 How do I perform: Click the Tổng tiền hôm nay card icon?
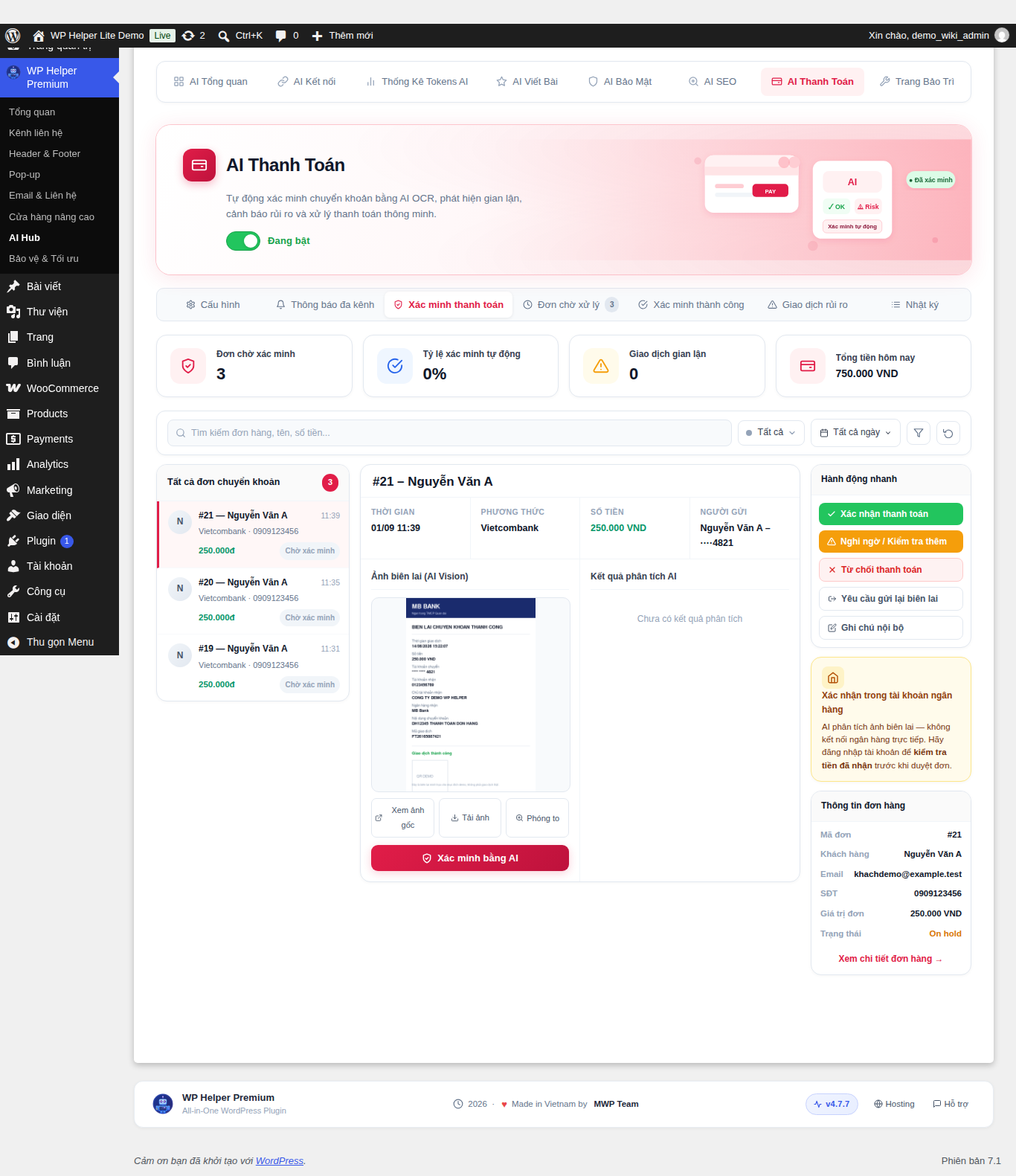pos(808,366)
